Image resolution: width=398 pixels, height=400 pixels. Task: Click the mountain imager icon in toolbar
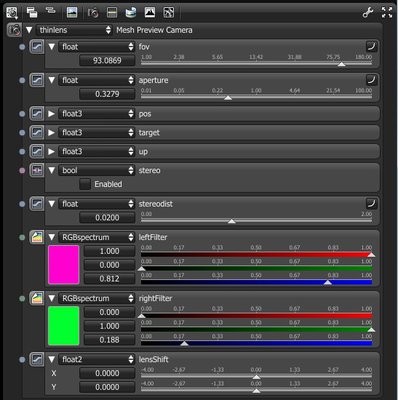click(150, 13)
